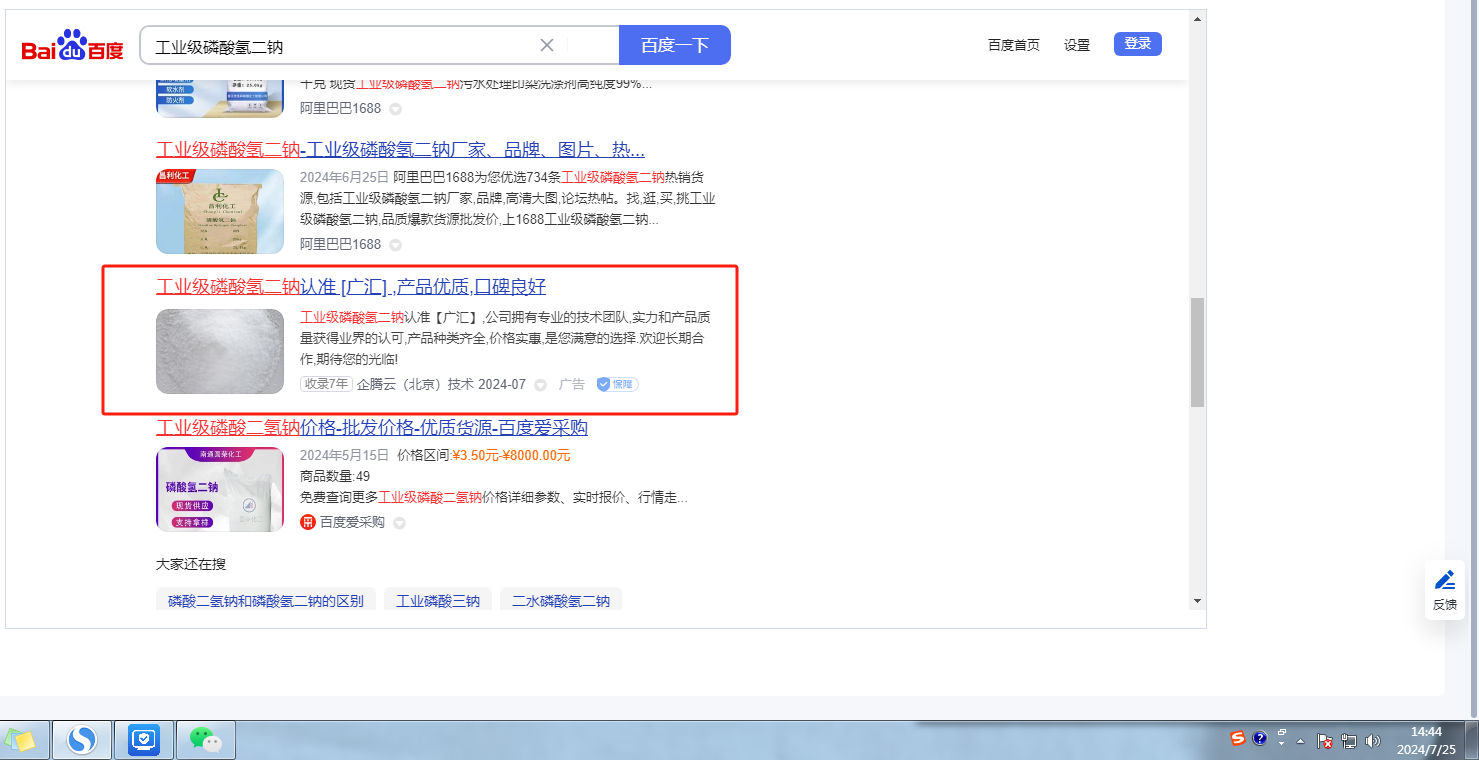Image resolution: width=1479 pixels, height=760 pixels.
Task: Click the 阿里巴巴1688 source under 昌利化工 result
Action: coord(341,244)
